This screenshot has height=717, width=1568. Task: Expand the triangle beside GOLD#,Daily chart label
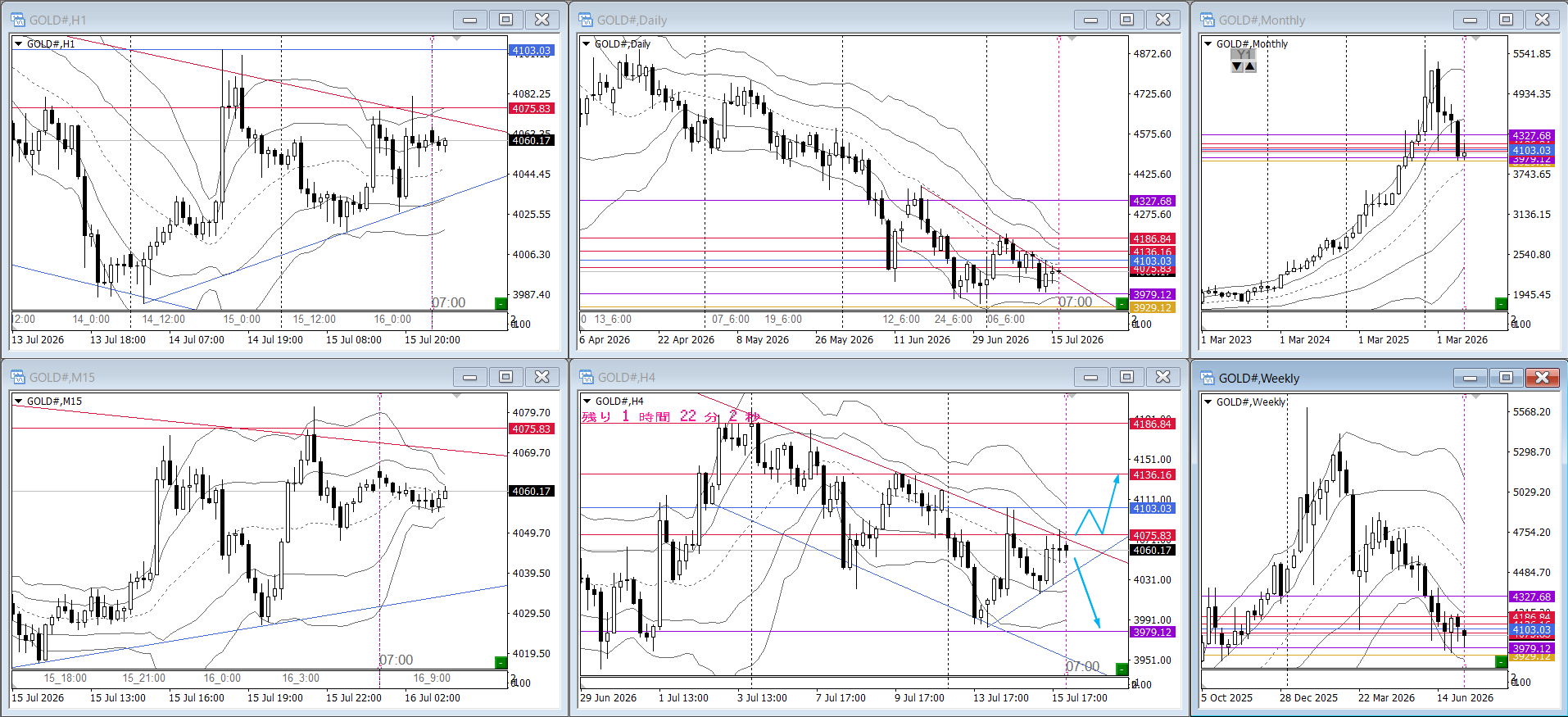coord(587,43)
